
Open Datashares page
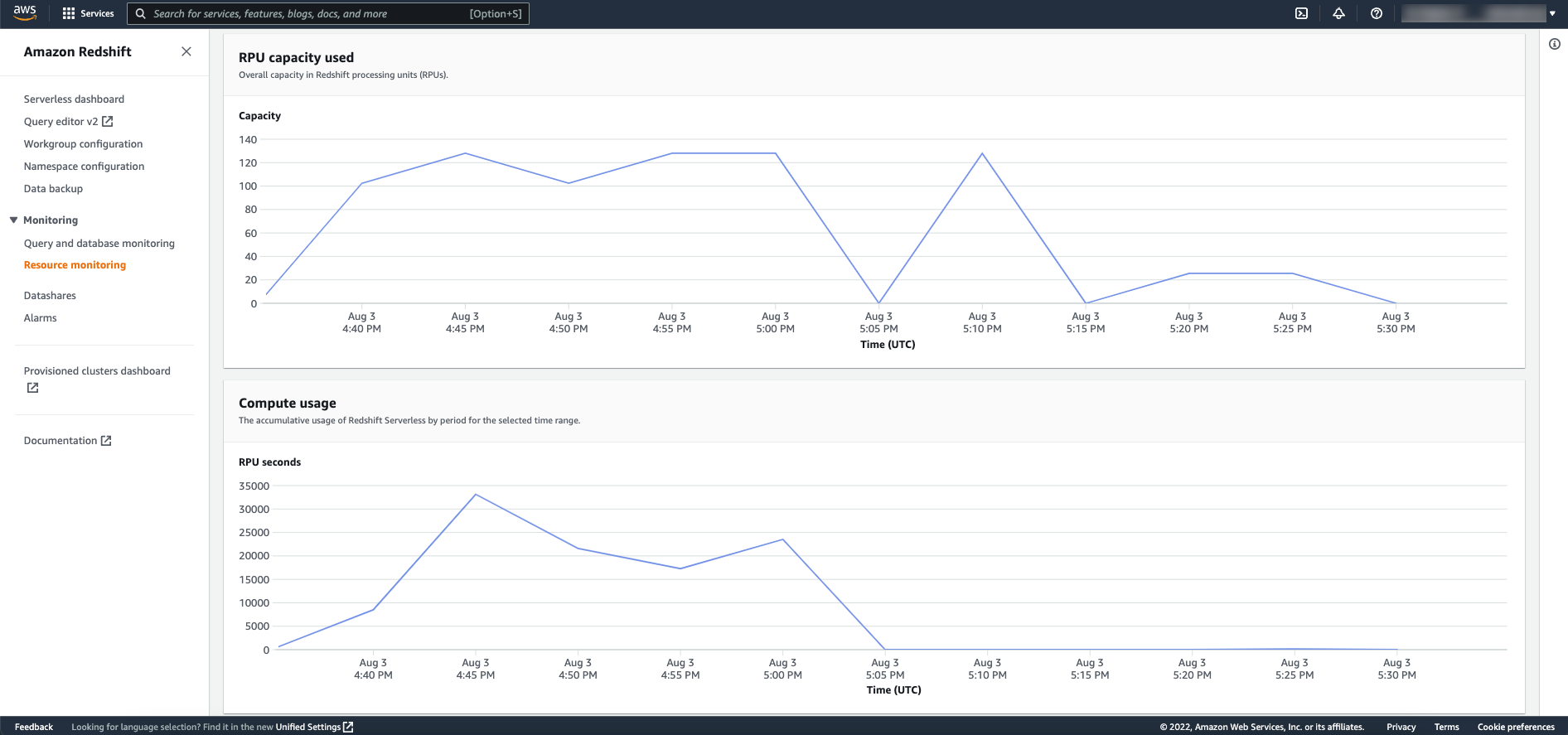click(x=50, y=295)
